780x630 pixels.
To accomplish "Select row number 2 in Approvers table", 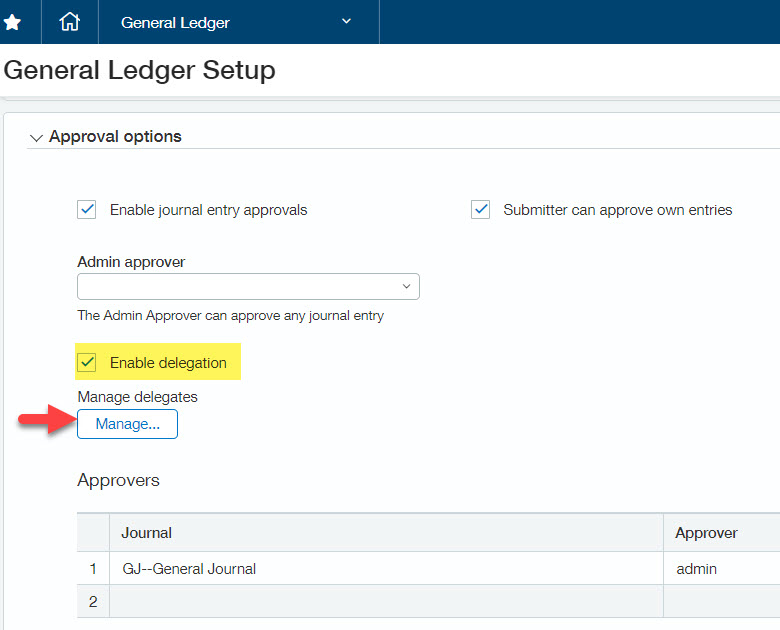I will point(93,601).
